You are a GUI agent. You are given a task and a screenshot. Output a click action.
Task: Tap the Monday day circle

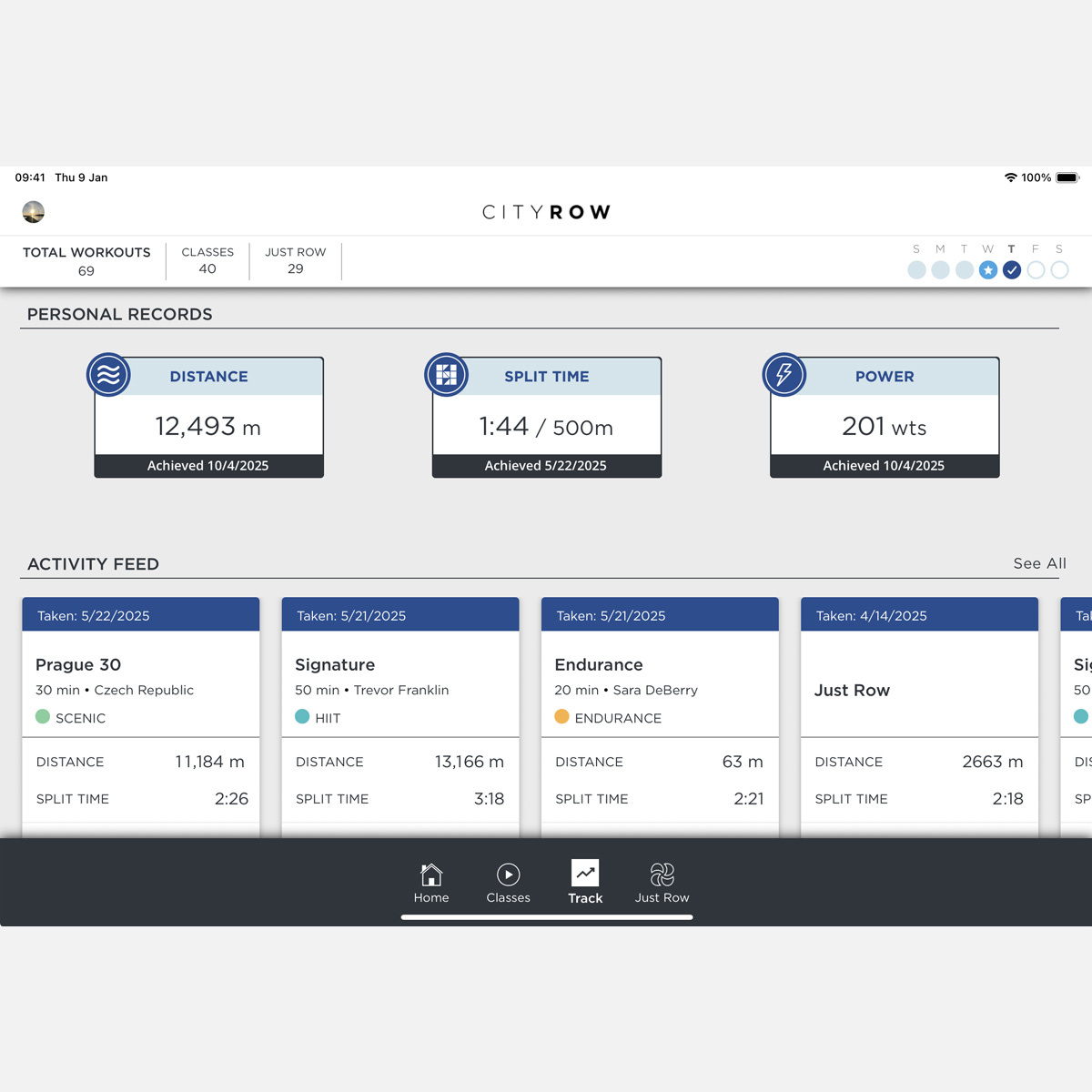(x=941, y=270)
